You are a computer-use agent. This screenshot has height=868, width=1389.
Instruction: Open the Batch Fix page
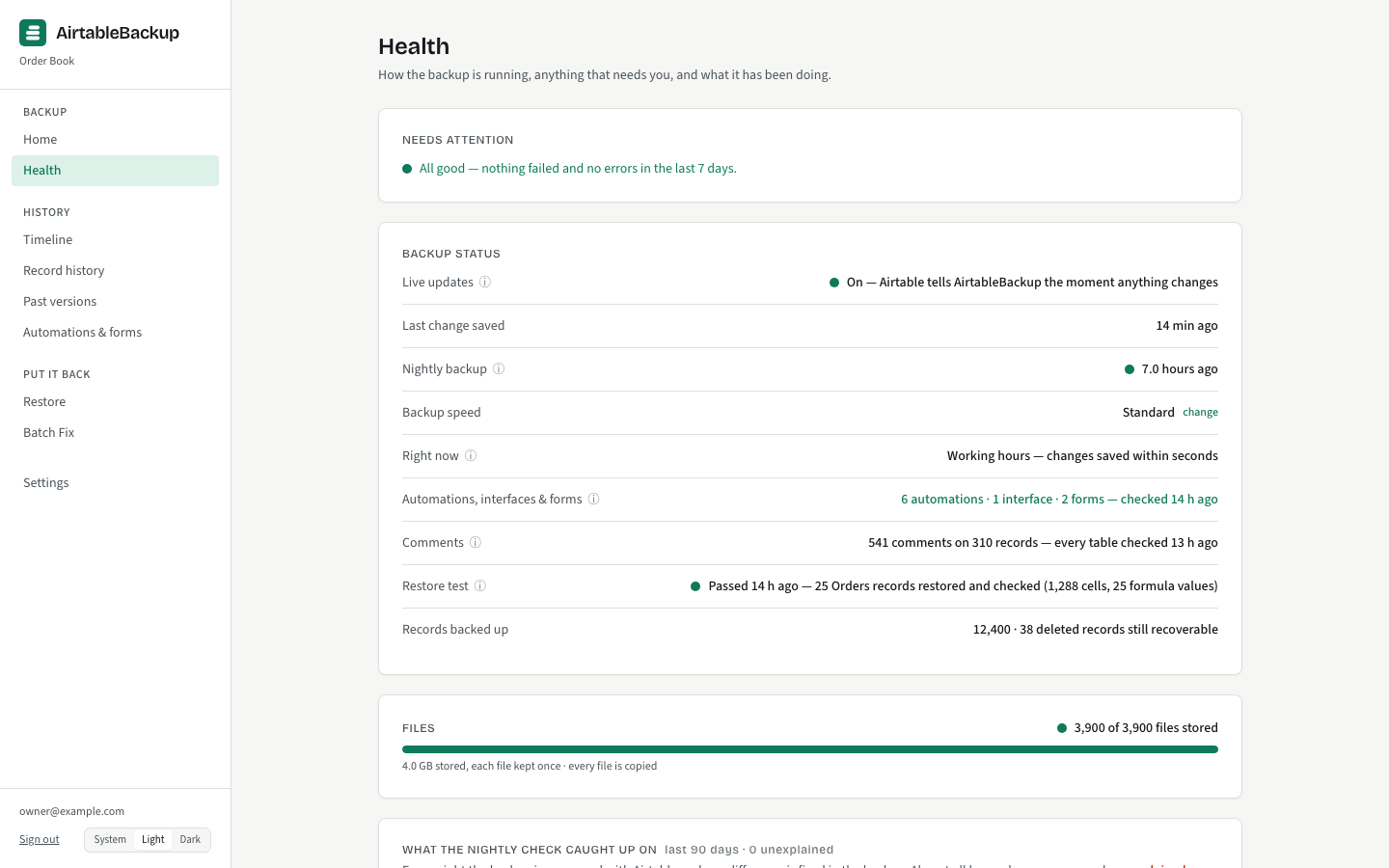coord(115,433)
